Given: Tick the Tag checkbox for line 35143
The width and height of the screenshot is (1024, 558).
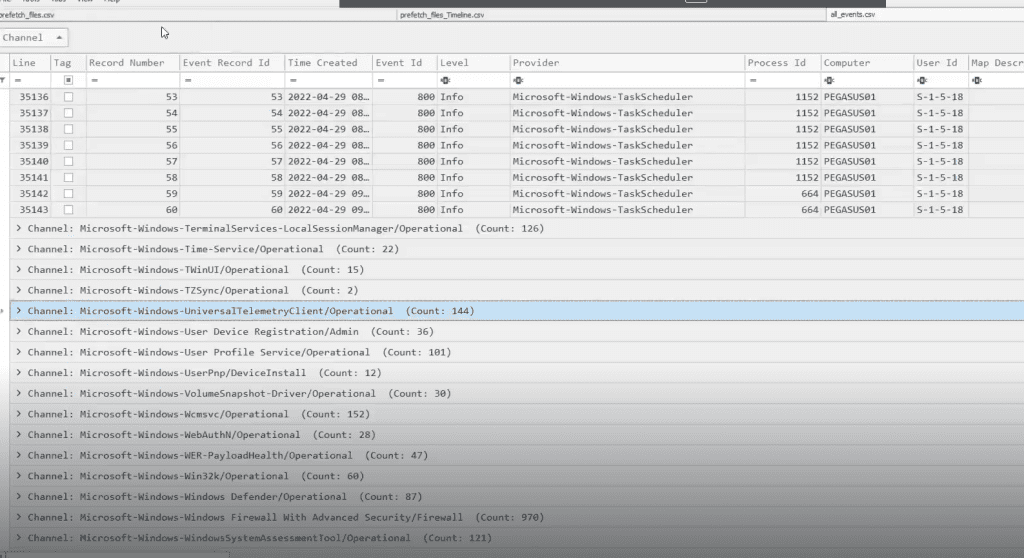Looking at the screenshot, I should [68, 210].
